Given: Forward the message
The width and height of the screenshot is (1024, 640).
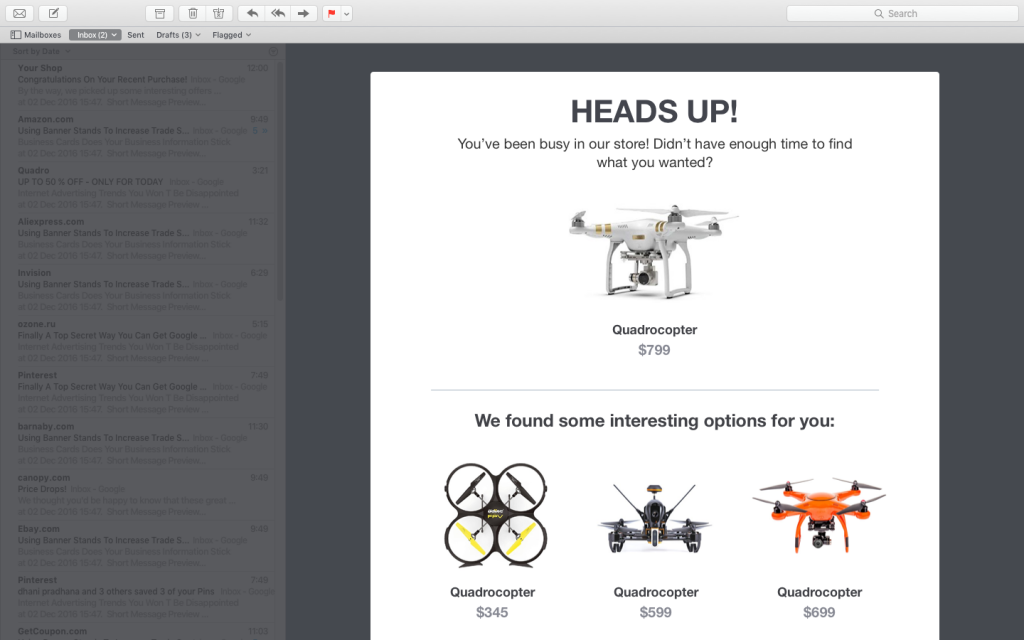Looking at the screenshot, I should pos(304,13).
